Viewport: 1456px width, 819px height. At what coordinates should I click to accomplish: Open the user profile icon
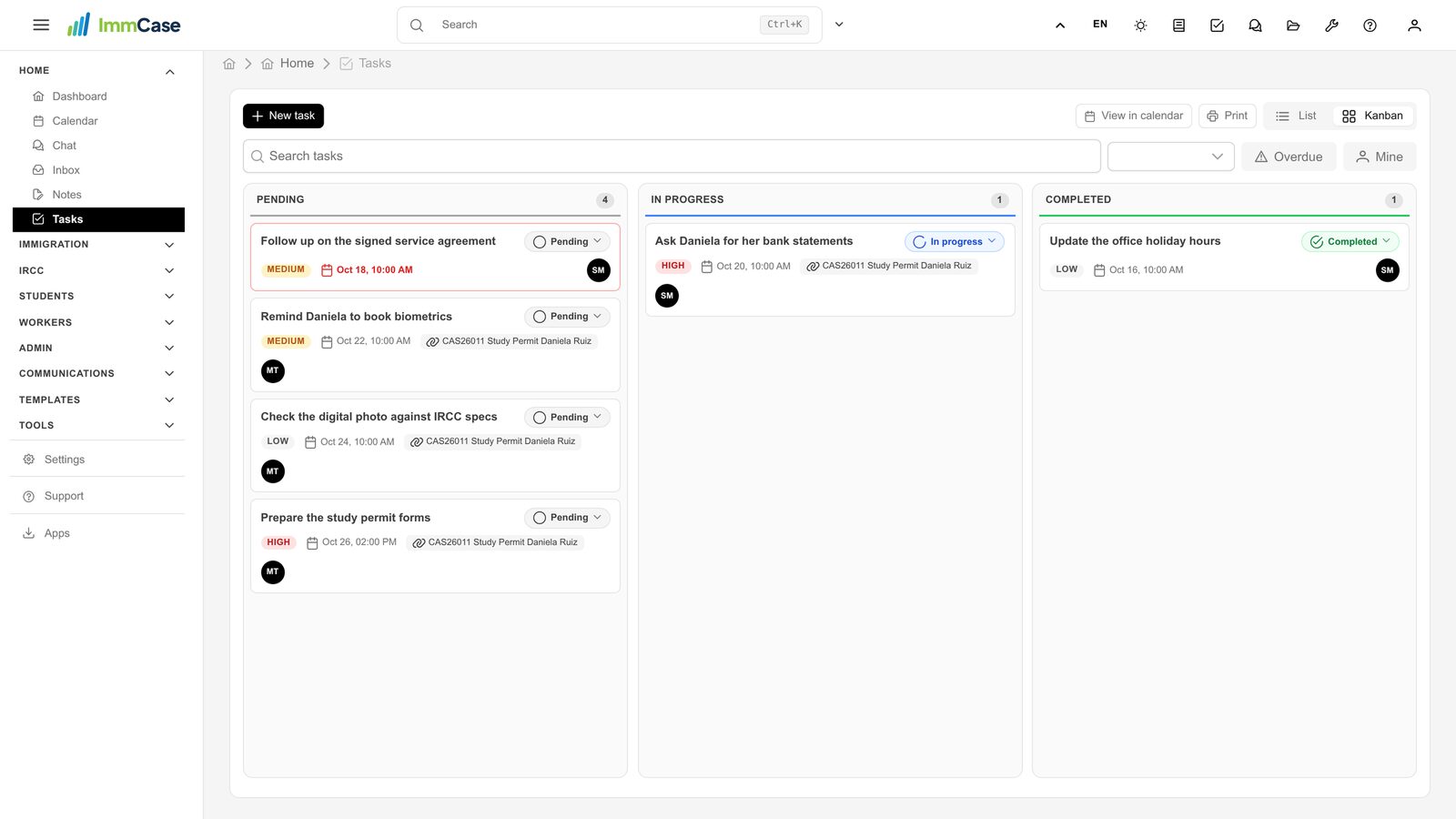pyautogui.click(x=1414, y=25)
